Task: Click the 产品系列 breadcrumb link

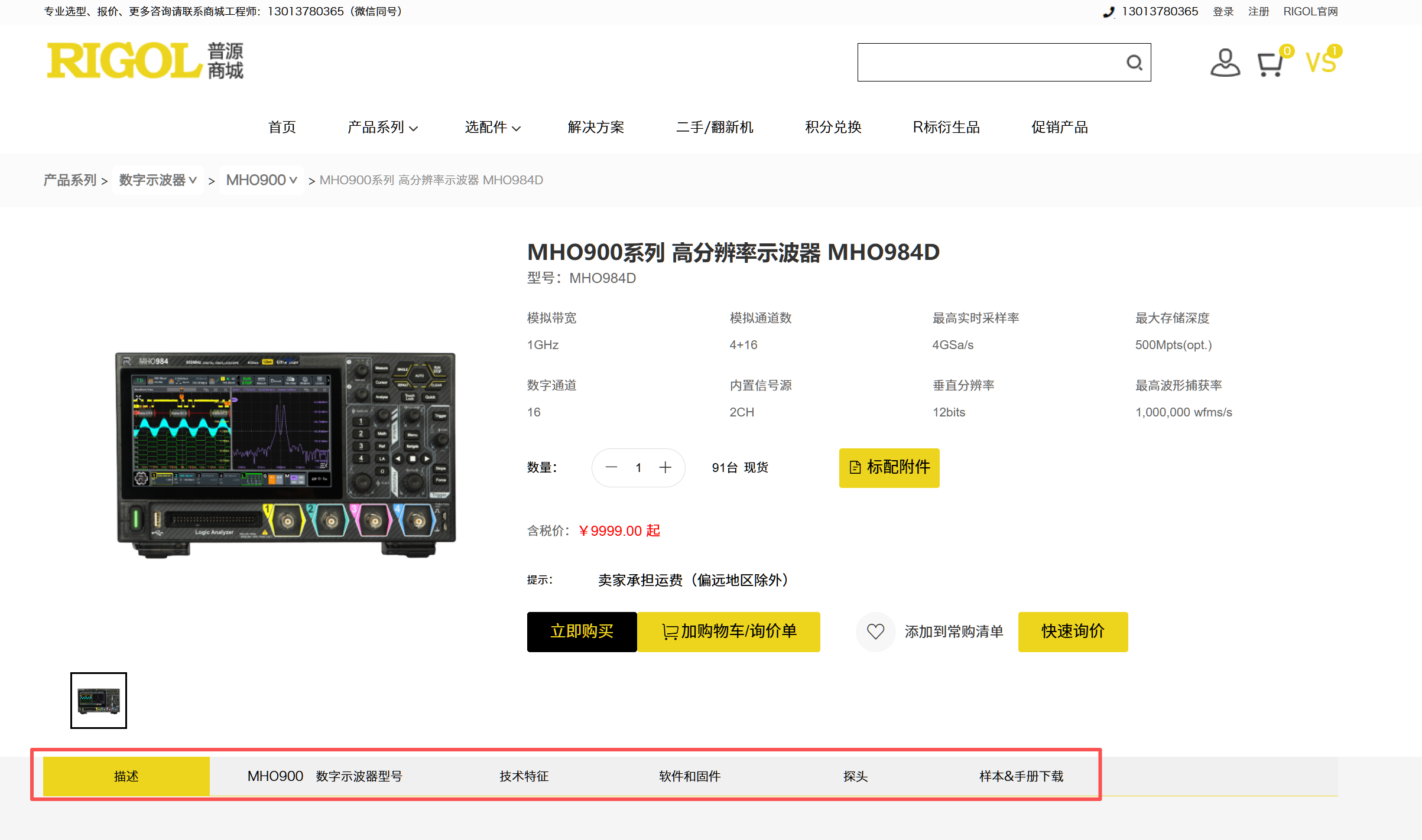Action: click(x=70, y=180)
